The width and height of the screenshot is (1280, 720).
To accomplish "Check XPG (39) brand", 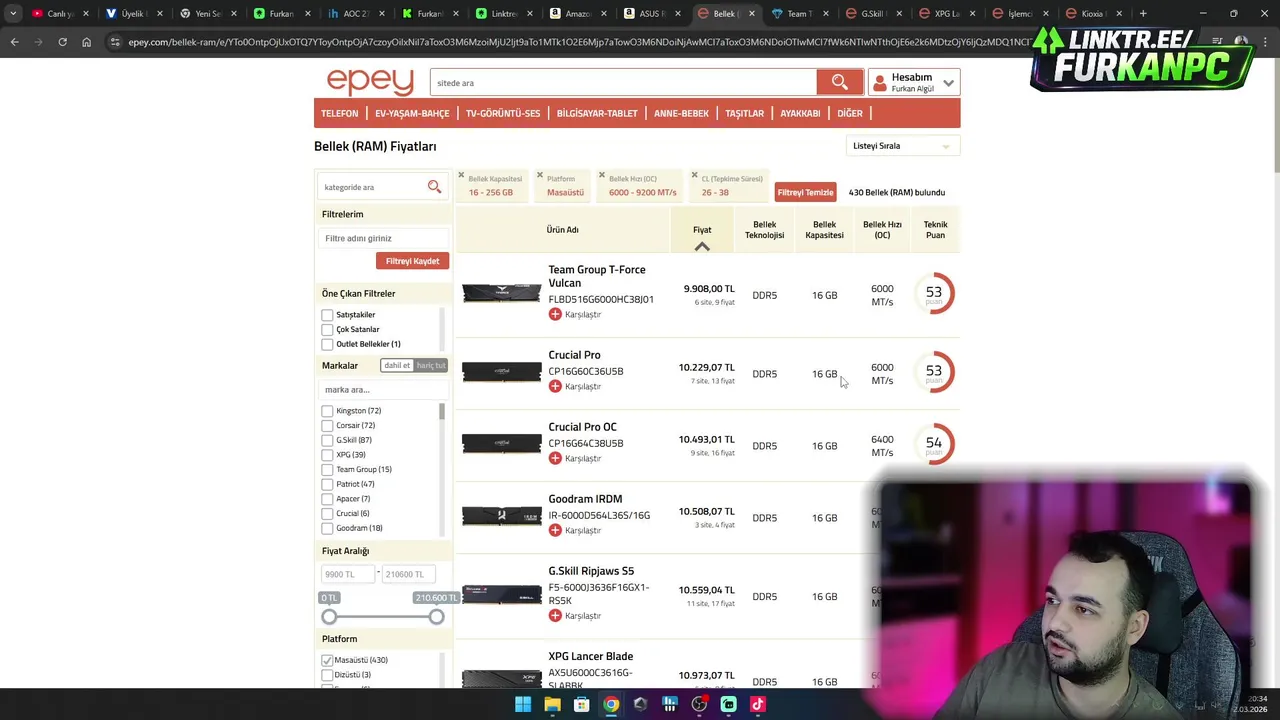I will tap(327, 455).
